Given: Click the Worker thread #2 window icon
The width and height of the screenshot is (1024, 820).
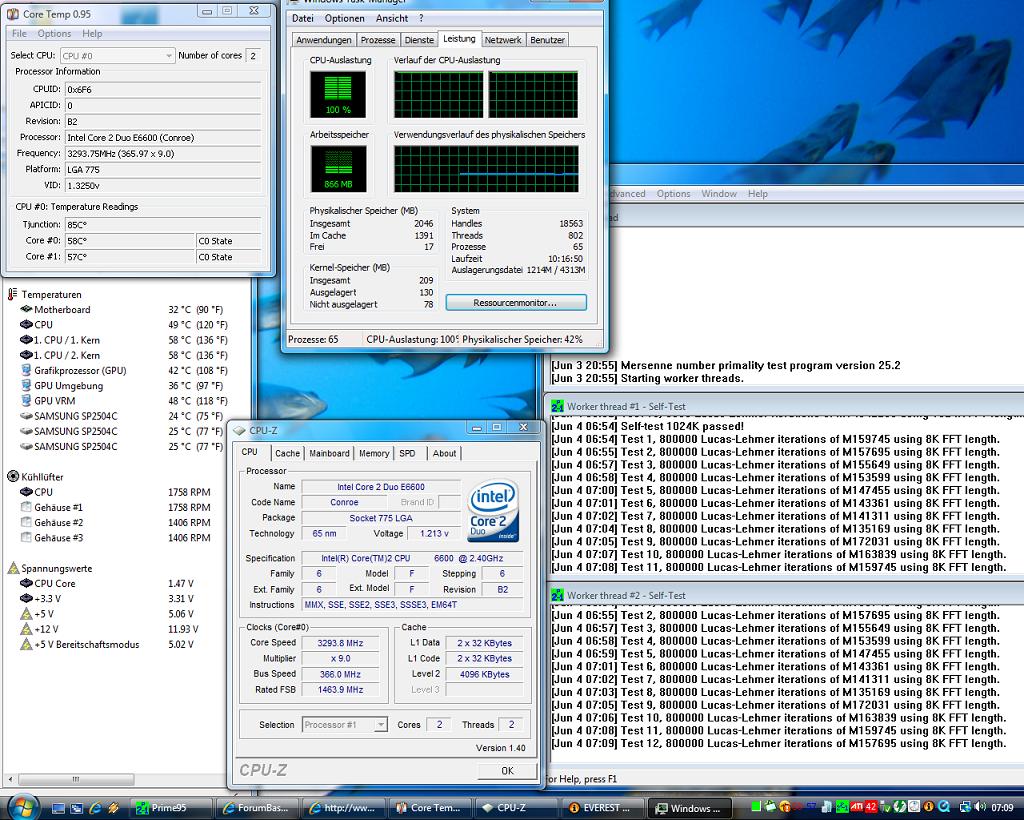Looking at the screenshot, I should pos(557,595).
